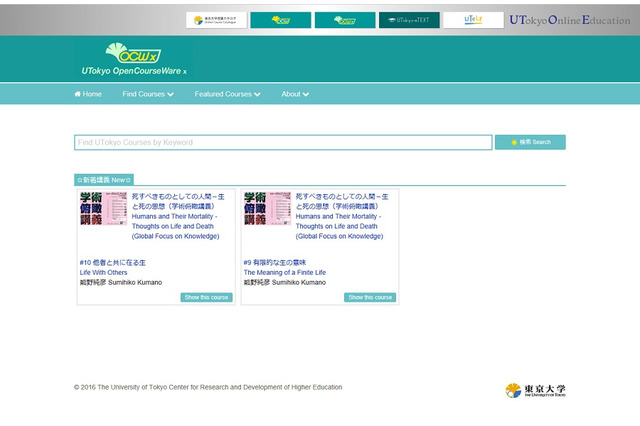The image size is (640, 426).
Task: Open the OCW banner next to the Course Catalogue
Action: (x=281, y=20)
